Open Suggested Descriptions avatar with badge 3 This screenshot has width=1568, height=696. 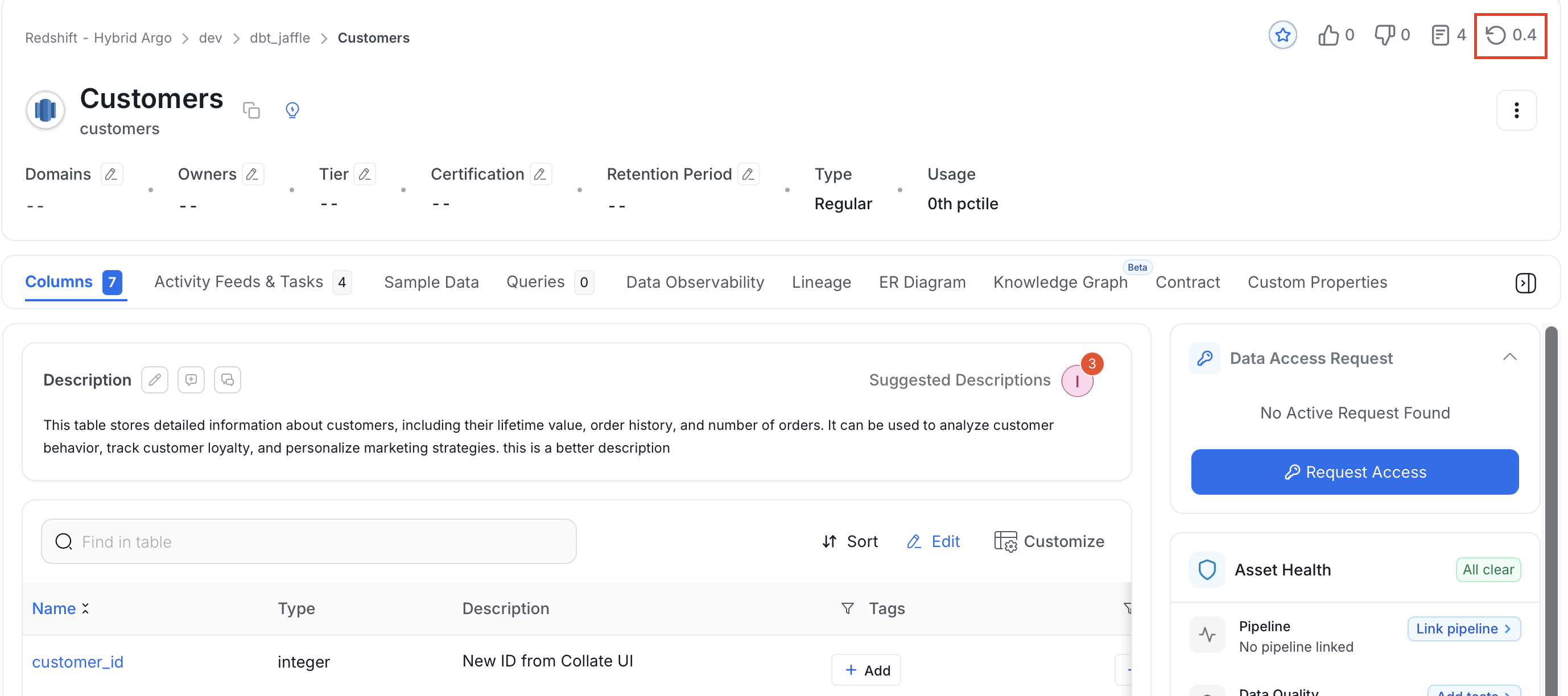tap(1078, 380)
